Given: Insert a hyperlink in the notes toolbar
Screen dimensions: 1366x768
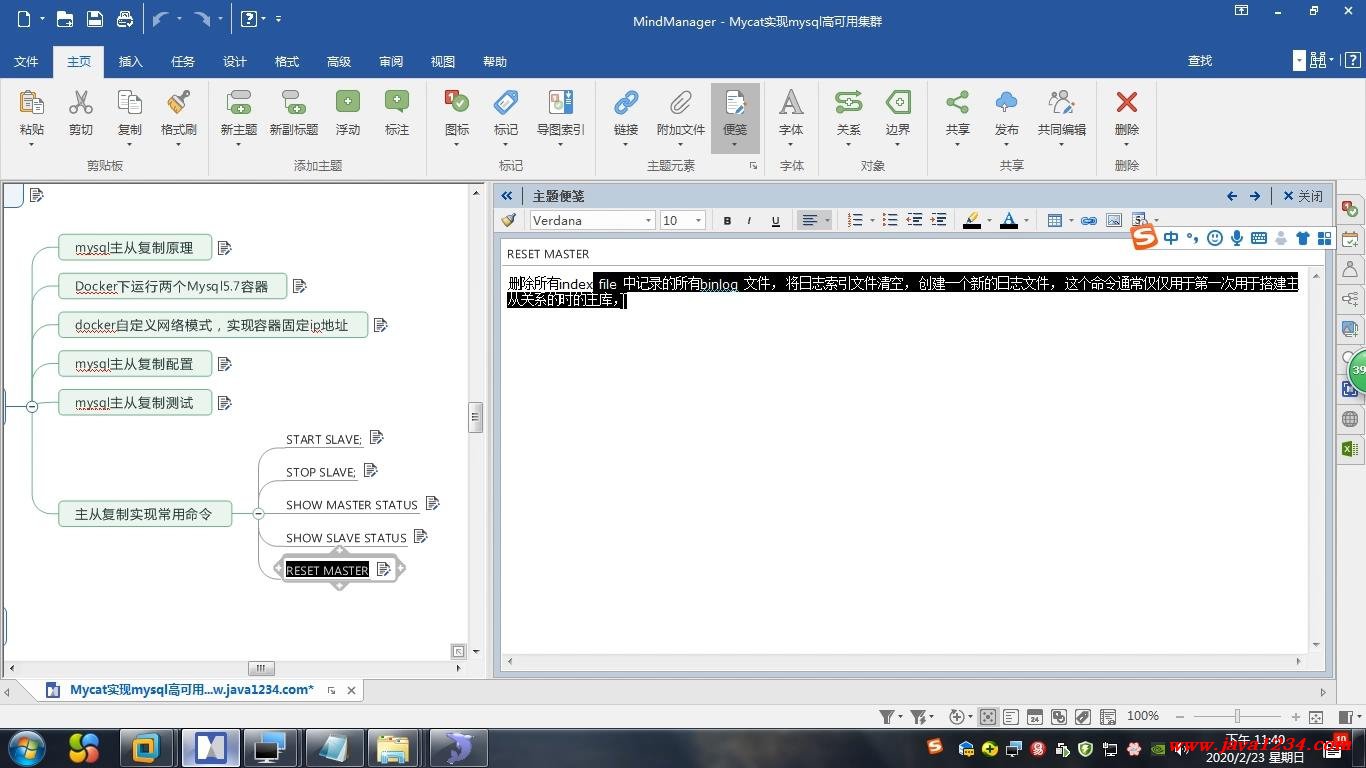Looking at the screenshot, I should click(x=1089, y=220).
